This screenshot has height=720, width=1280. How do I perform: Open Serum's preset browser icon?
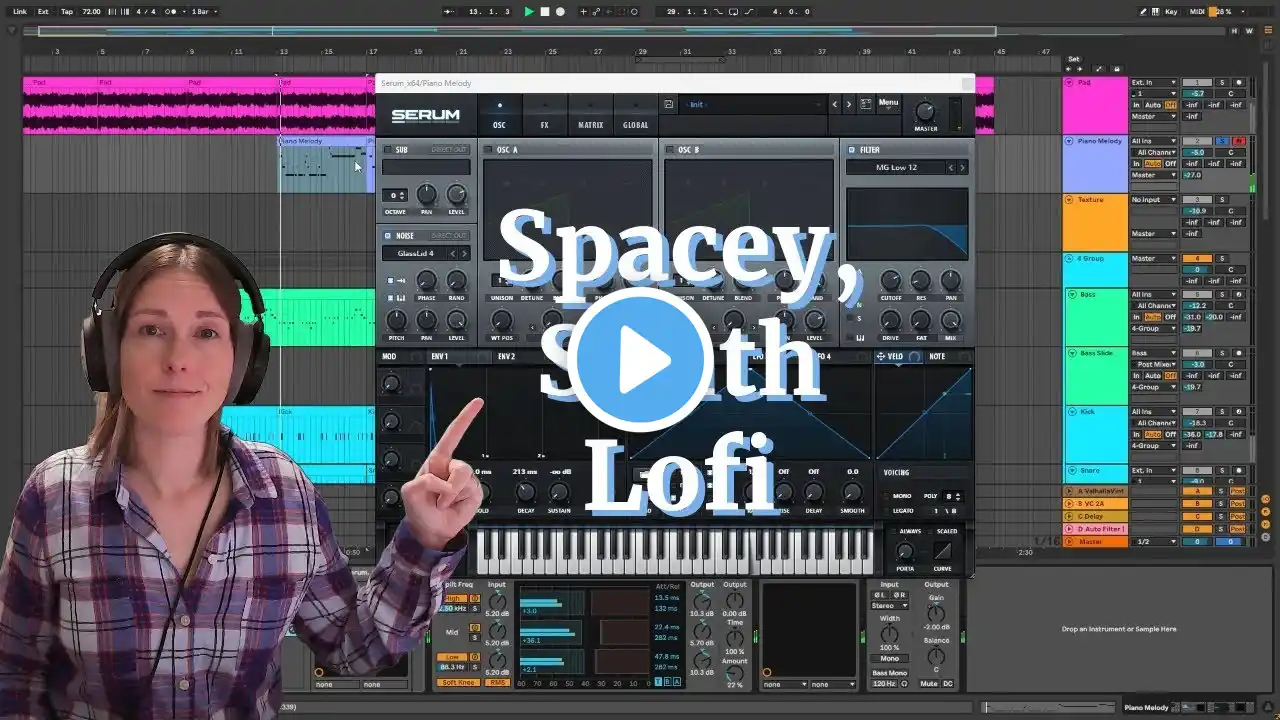coord(864,104)
